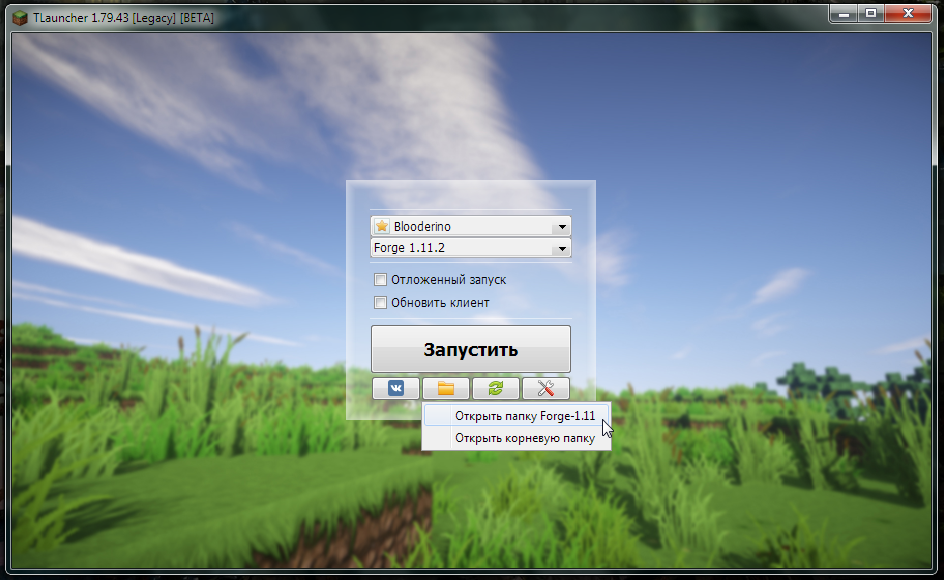Expand the Blooderino account dropdown arrow
944x580 pixels.
click(x=562, y=227)
